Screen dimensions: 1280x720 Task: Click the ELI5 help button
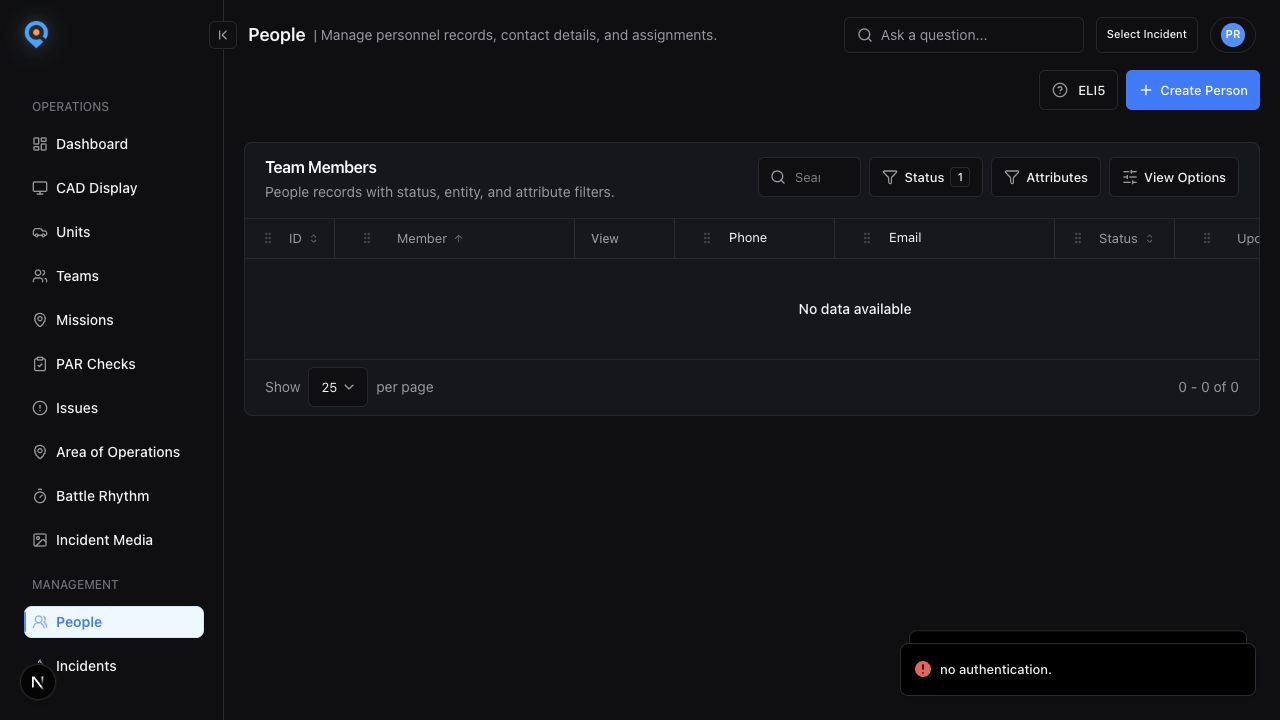pyautogui.click(x=1078, y=90)
